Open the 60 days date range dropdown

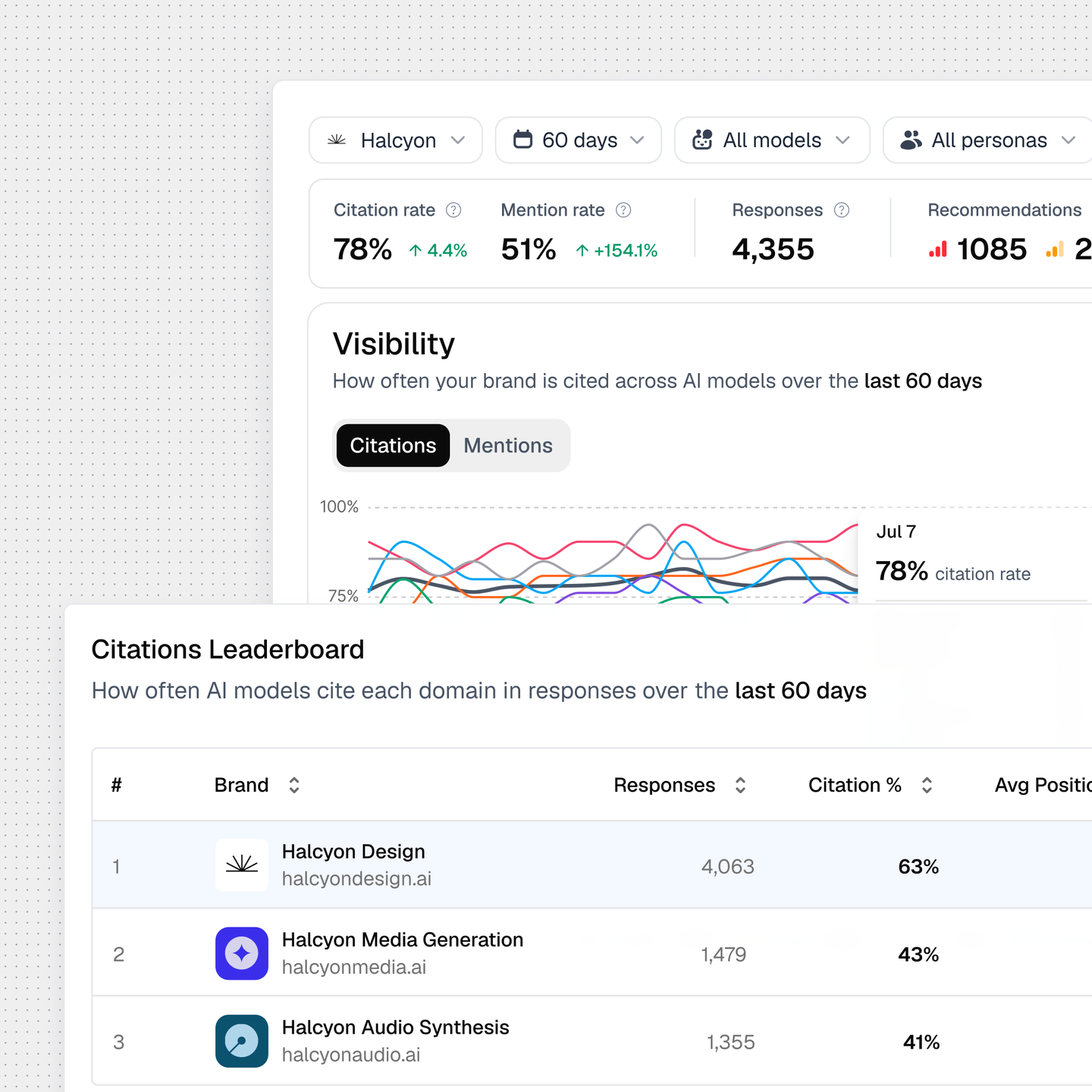coord(579,140)
